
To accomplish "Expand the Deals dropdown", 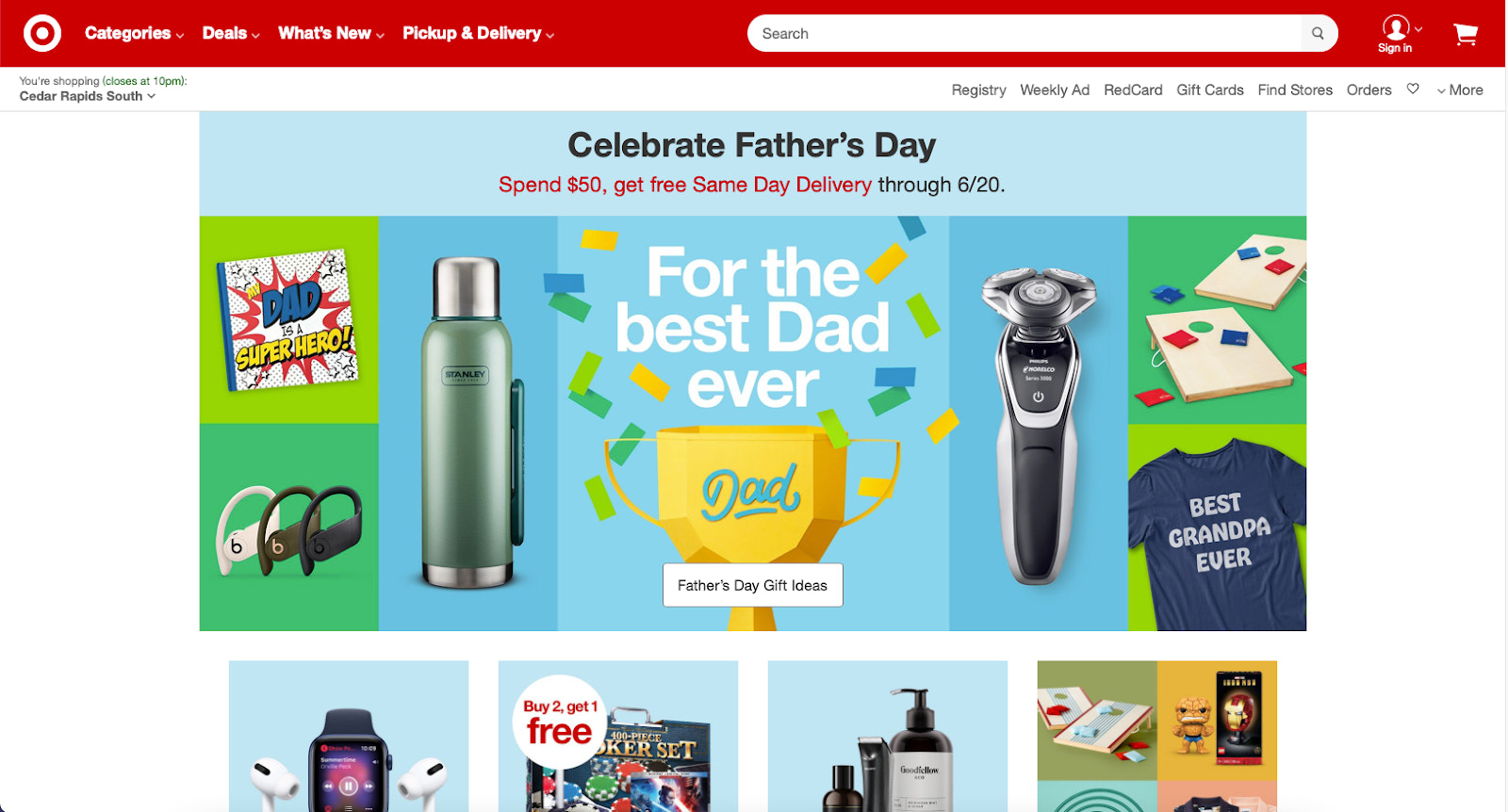I will [x=231, y=33].
